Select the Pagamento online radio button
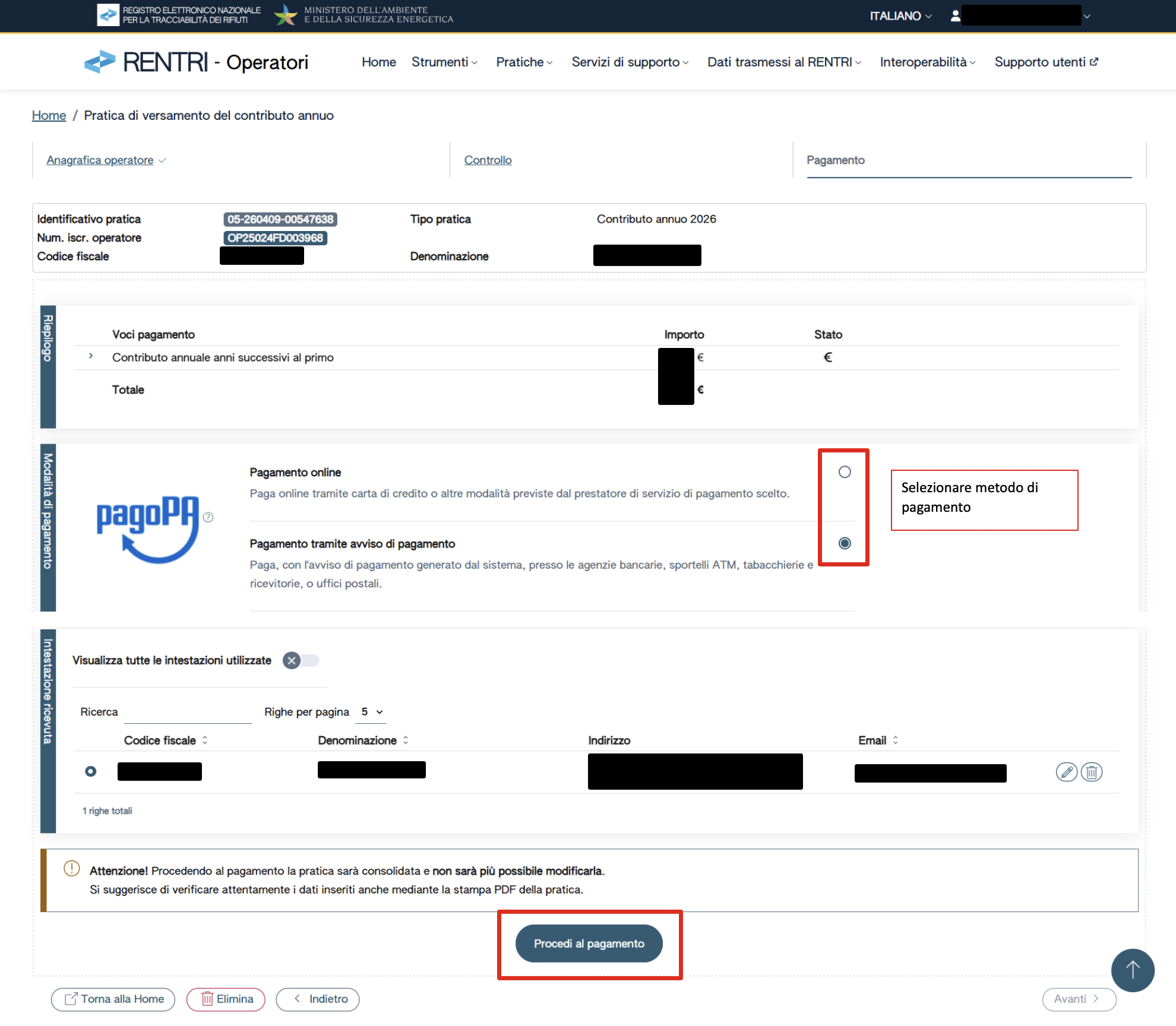The image size is (1176, 1026). (844, 472)
